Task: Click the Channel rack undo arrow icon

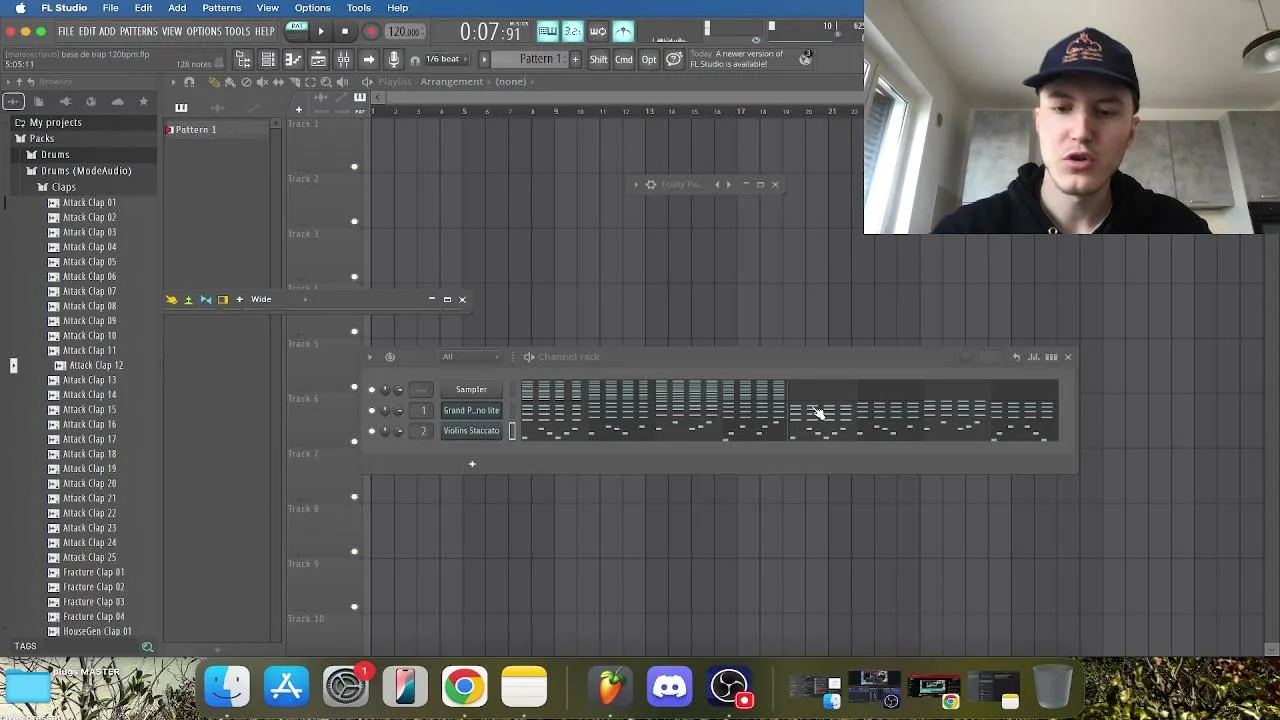Action: coord(1016,357)
